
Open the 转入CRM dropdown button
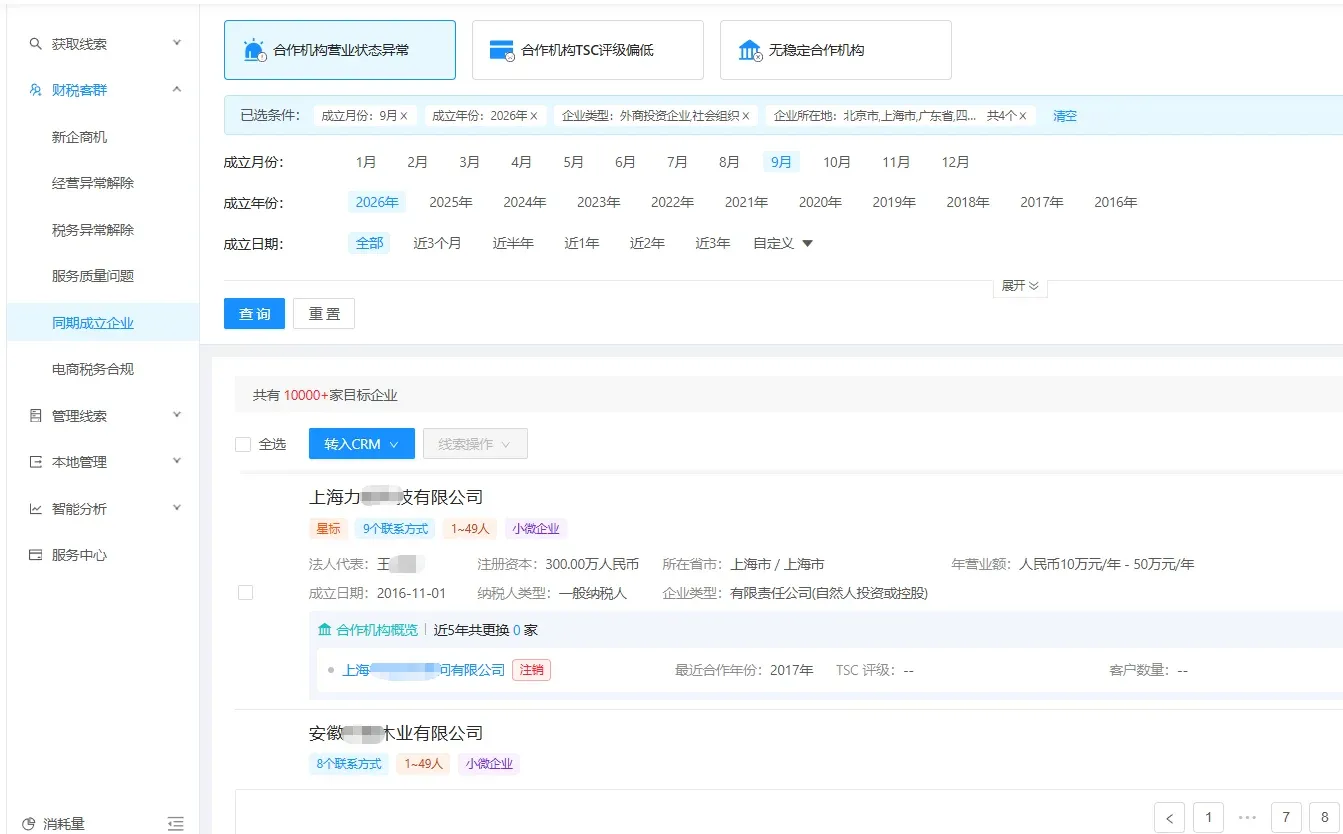click(362, 444)
